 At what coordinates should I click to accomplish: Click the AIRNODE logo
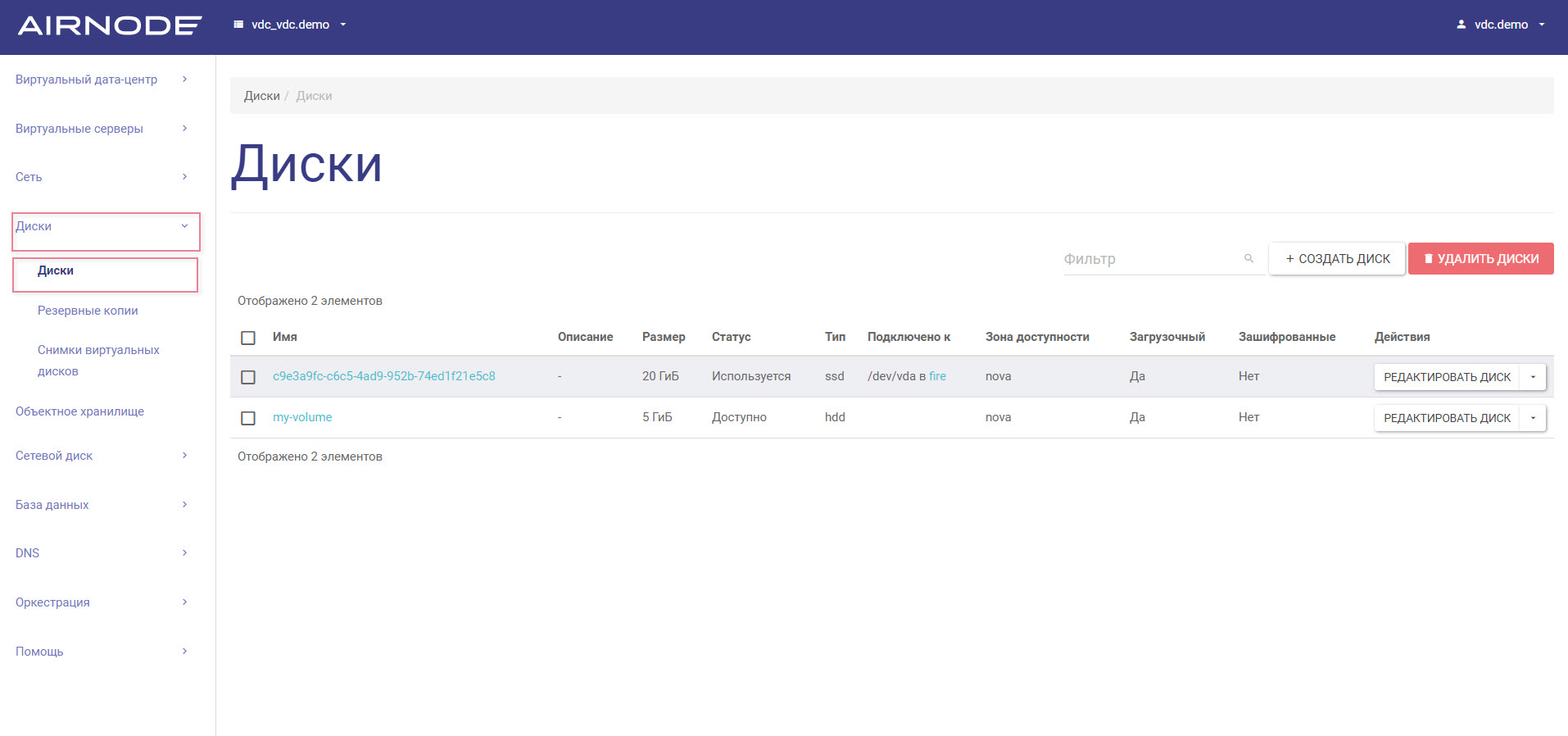110,25
